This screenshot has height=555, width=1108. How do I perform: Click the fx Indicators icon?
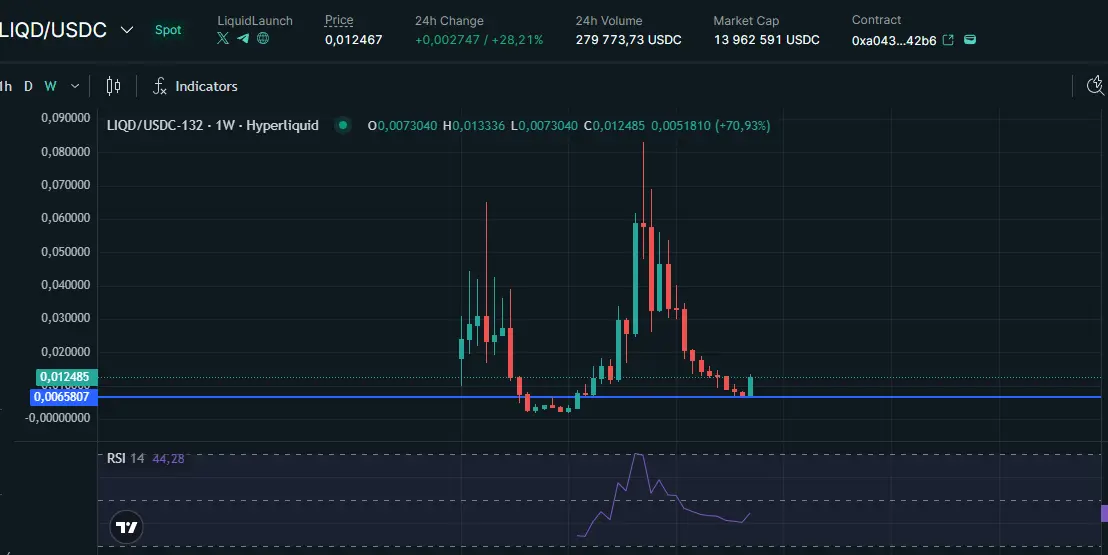tap(160, 86)
